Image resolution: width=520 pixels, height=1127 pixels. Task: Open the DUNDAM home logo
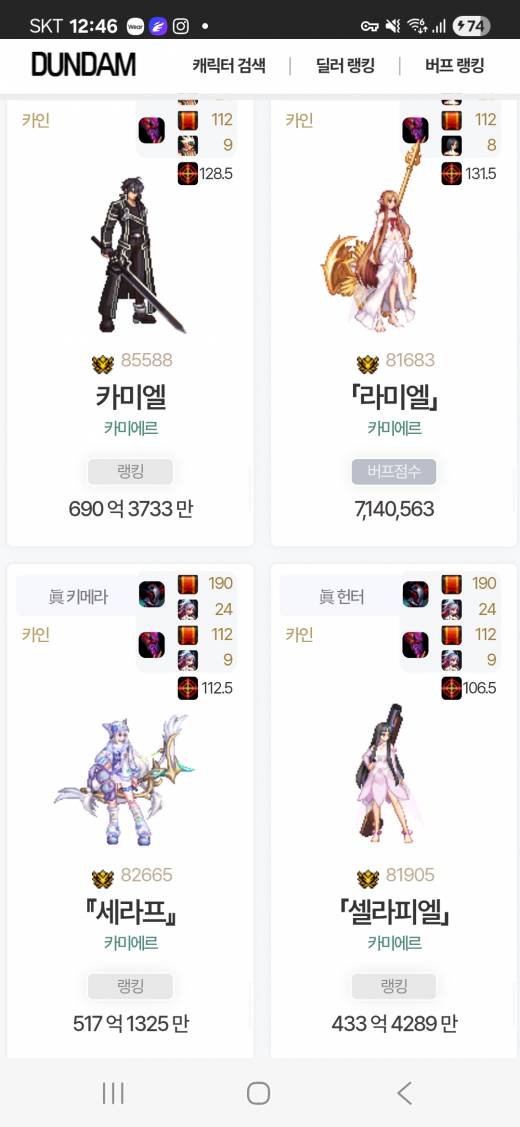pos(83,65)
